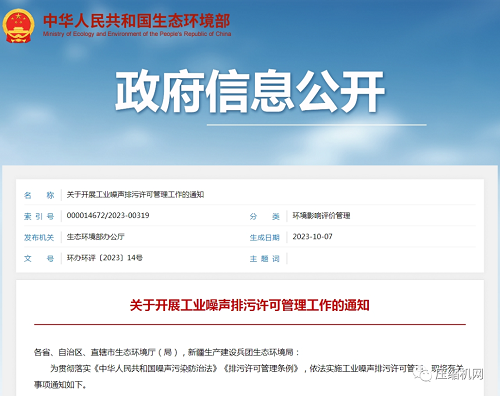Click the national emblem logo
This screenshot has height=396, width=500.
[18, 26]
